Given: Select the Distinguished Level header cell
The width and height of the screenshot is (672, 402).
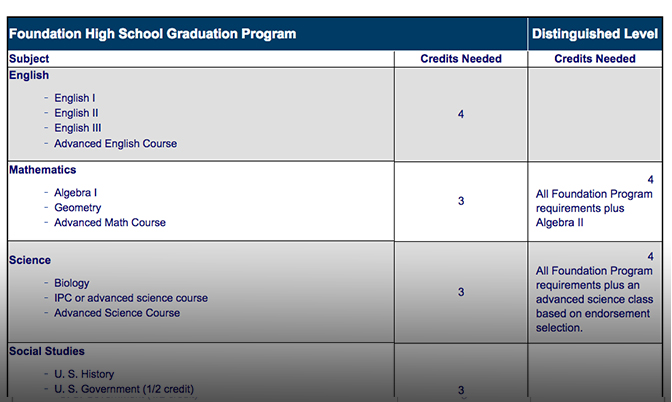Looking at the screenshot, I should [x=595, y=34].
